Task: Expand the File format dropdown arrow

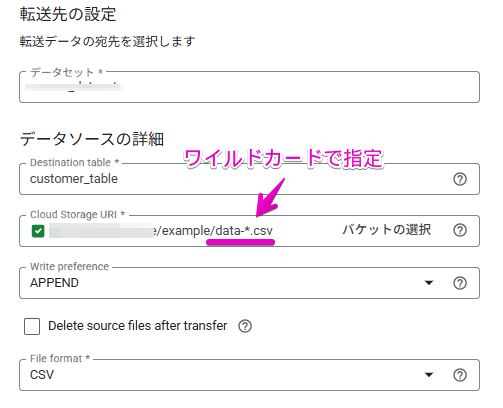Action: 429,375
